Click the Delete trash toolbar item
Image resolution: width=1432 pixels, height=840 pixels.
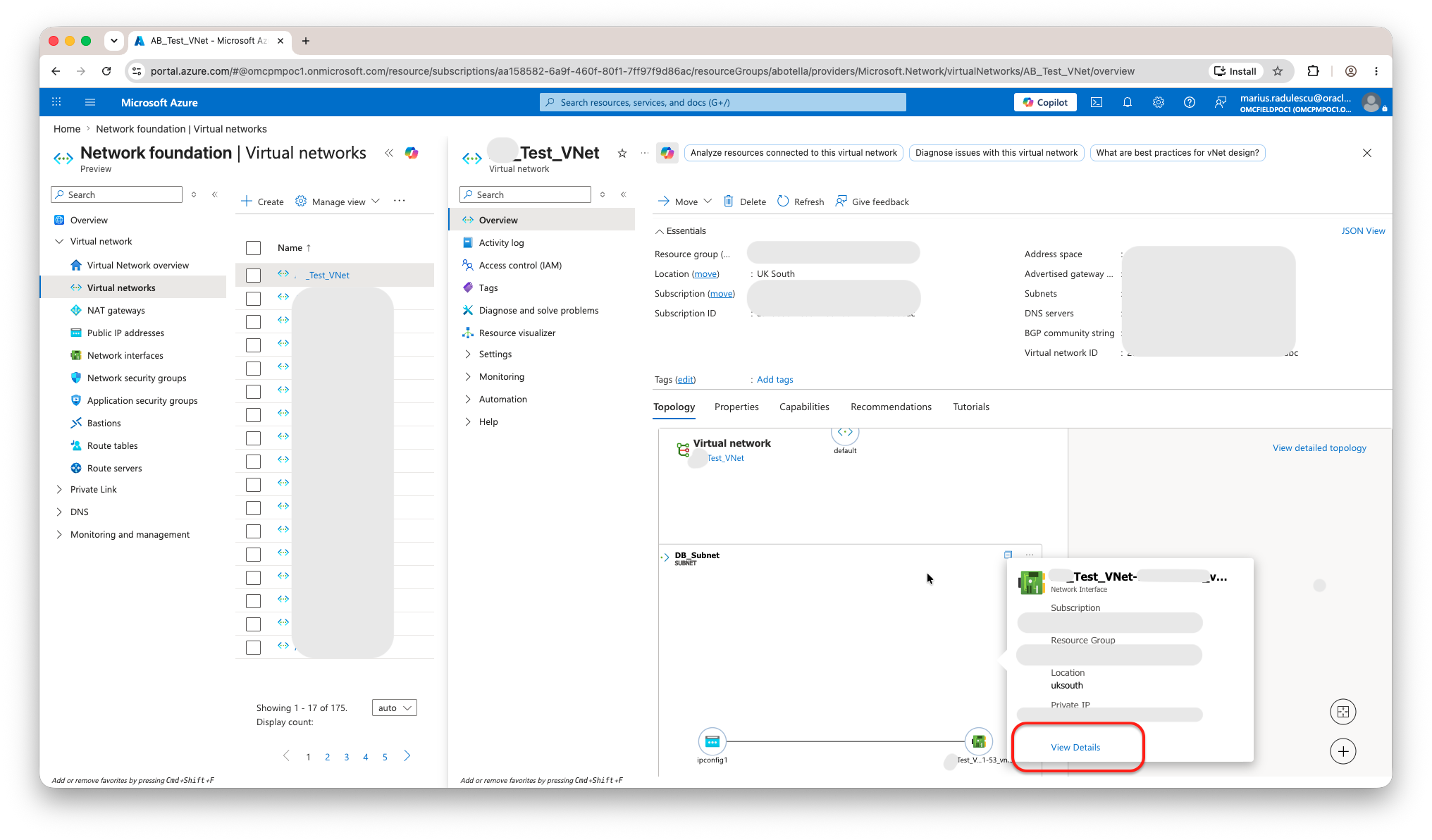coord(745,202)
